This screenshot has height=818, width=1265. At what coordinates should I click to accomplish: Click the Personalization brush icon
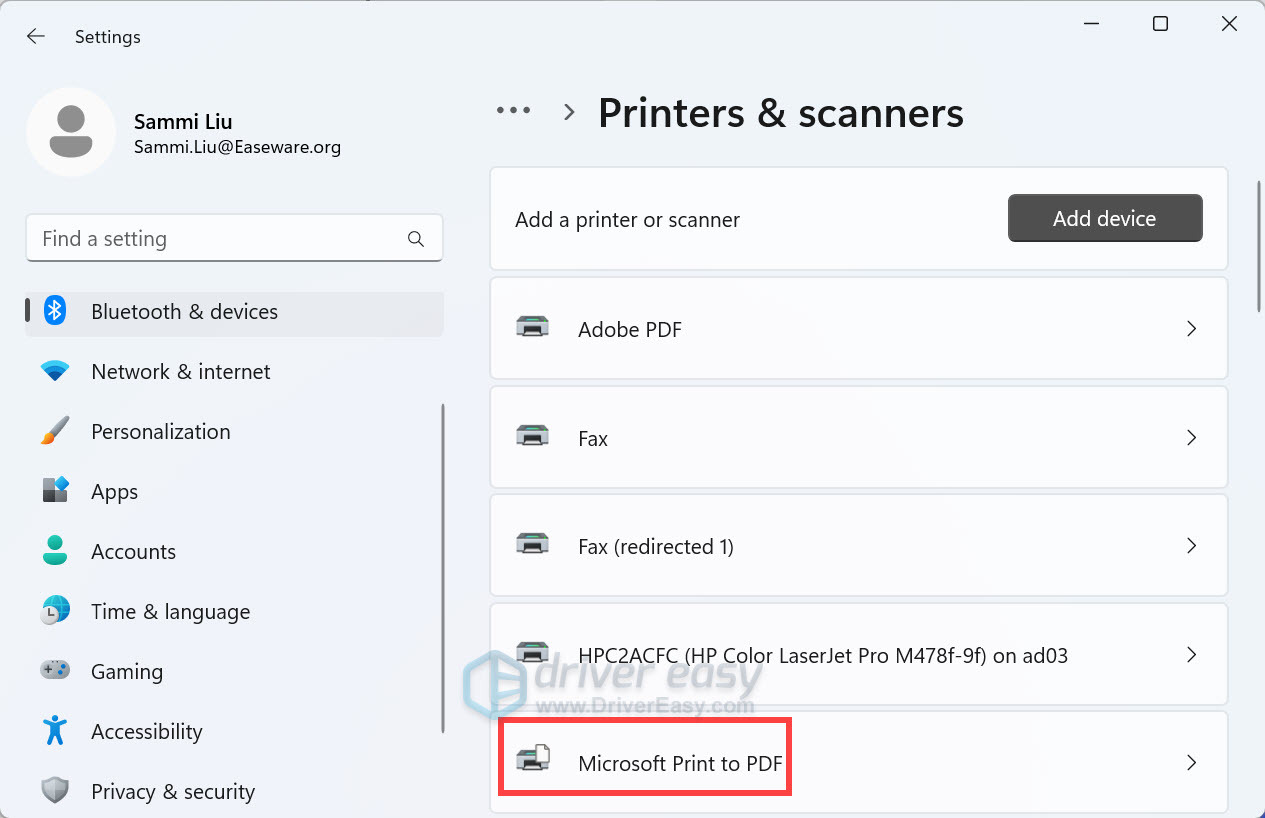tap(54, 431)
